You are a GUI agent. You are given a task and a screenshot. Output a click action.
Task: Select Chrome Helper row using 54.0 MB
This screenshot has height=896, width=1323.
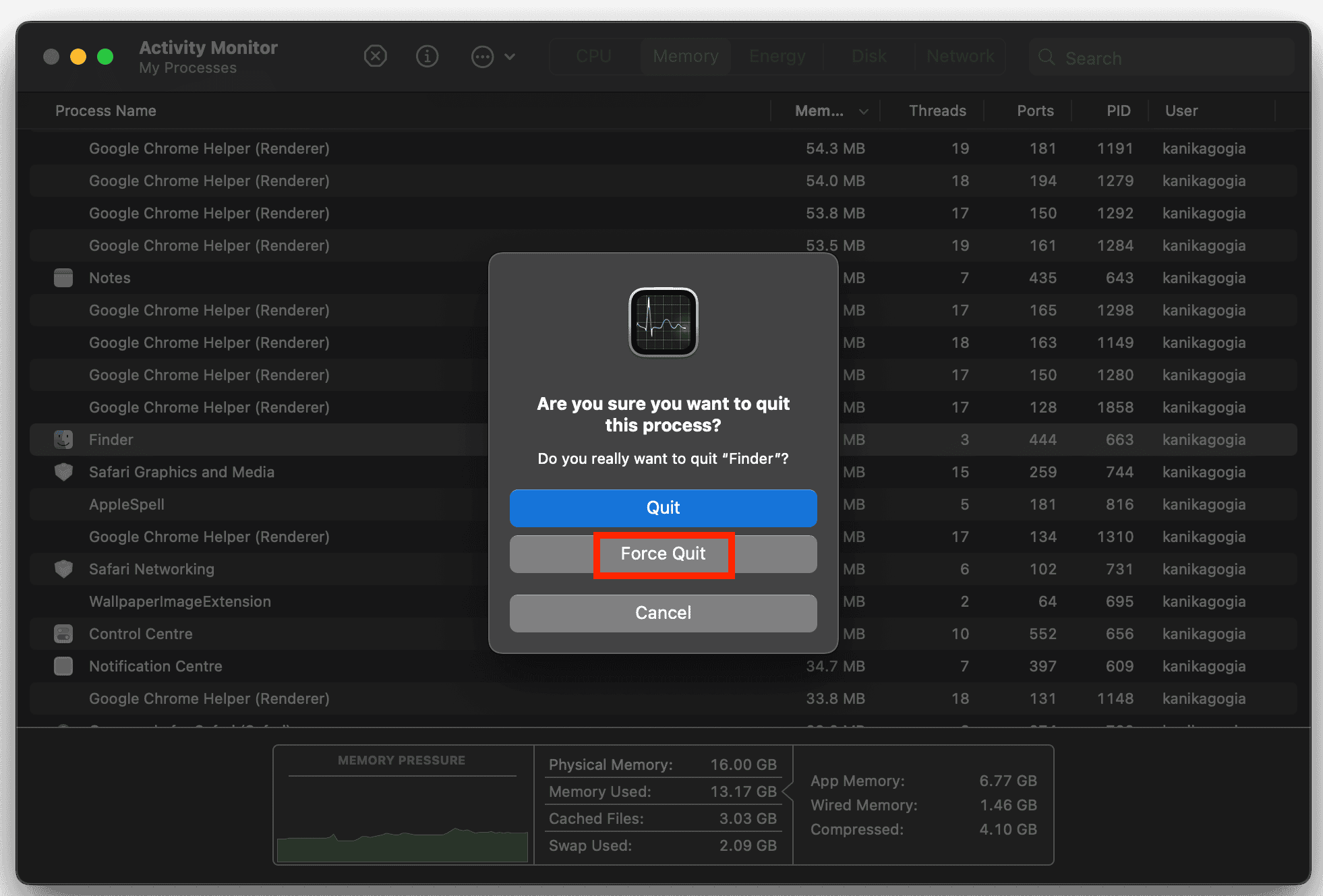click(x=664, y=181)
